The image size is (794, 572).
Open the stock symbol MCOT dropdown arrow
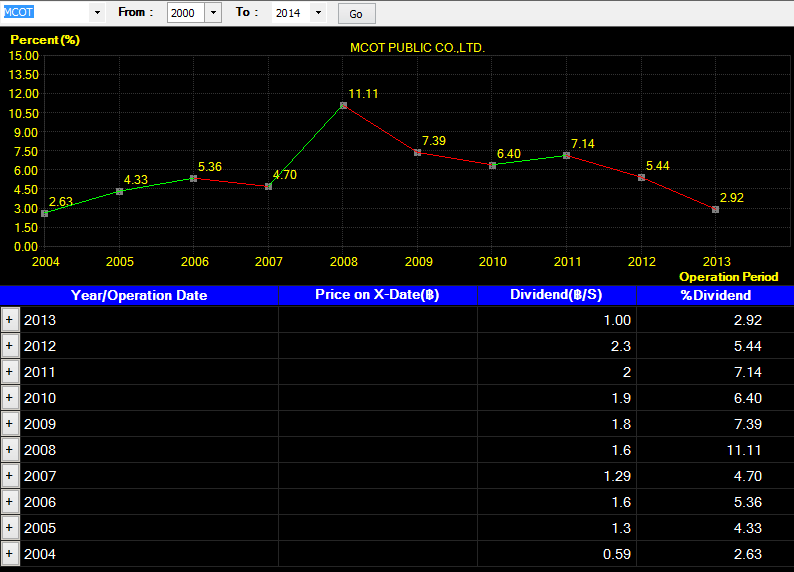tap(97, 13)
